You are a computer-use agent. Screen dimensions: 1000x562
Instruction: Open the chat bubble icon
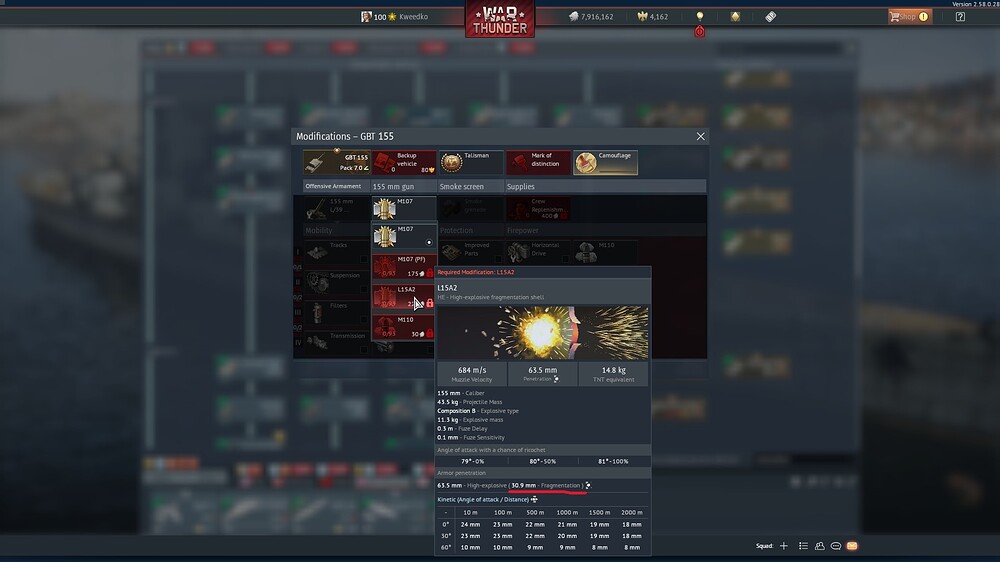click(x=835, y=546)
